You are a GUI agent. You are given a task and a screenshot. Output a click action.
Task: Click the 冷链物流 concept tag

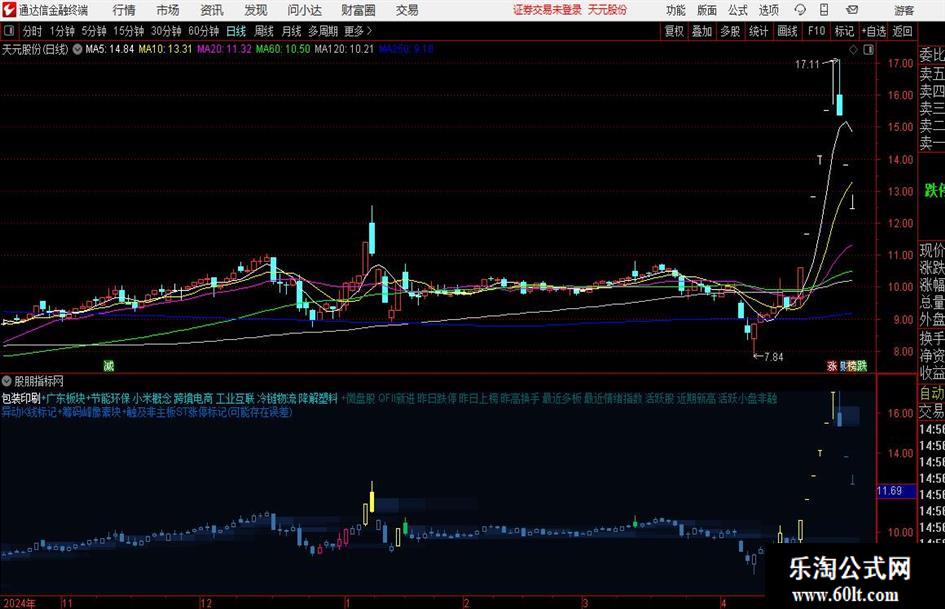(277, 399)
